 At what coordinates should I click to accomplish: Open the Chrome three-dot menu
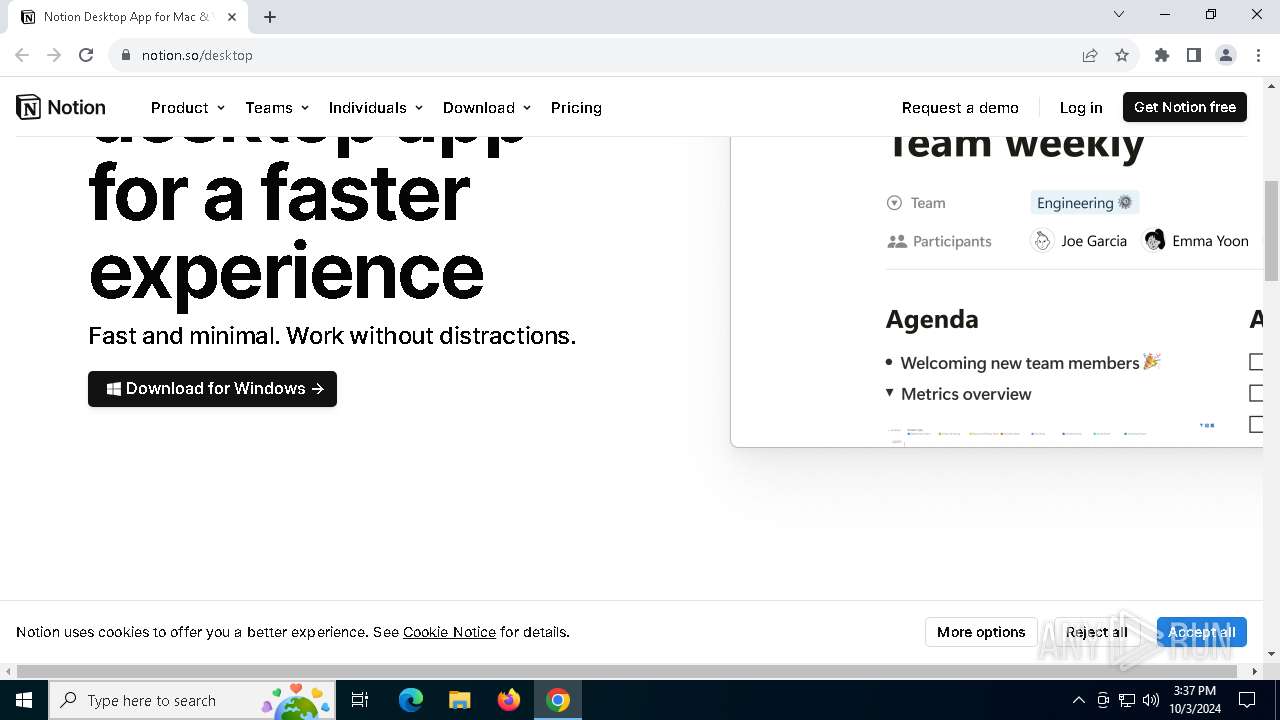[x=1258, y=55]
